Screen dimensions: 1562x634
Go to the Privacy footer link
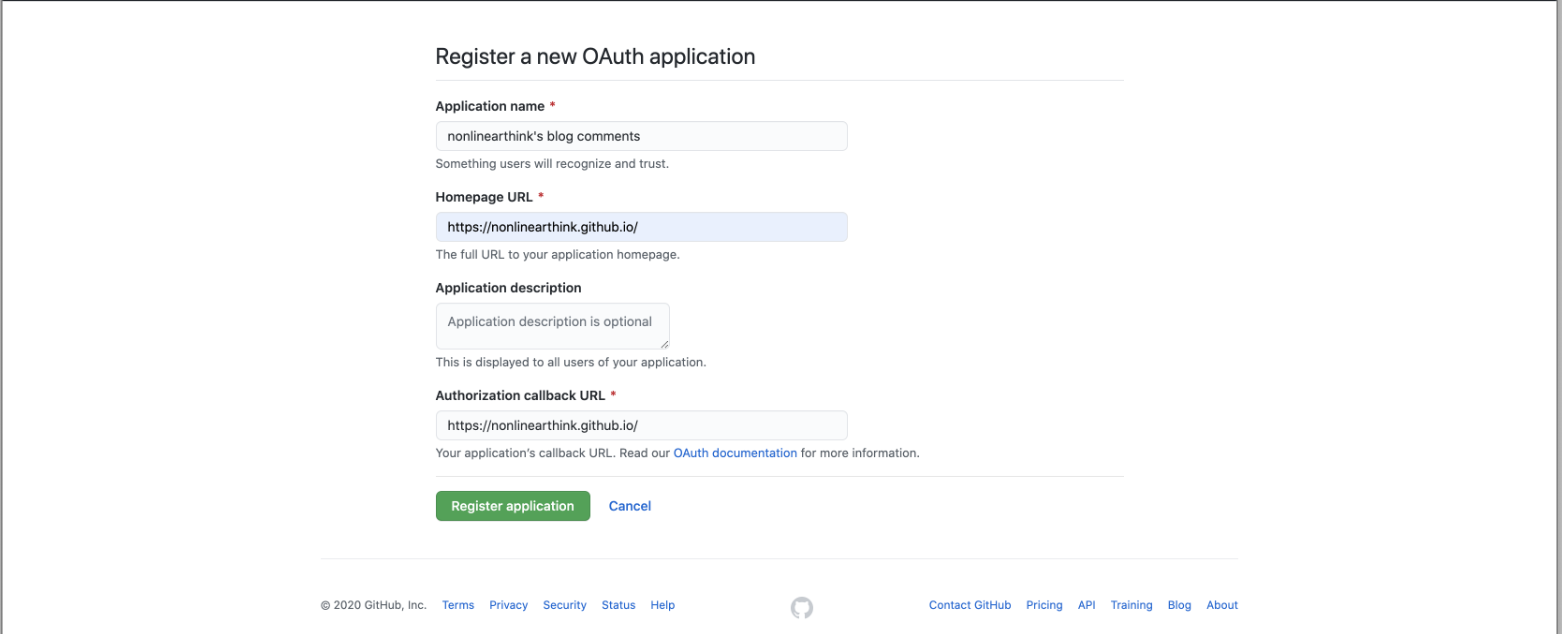[508, 605]
